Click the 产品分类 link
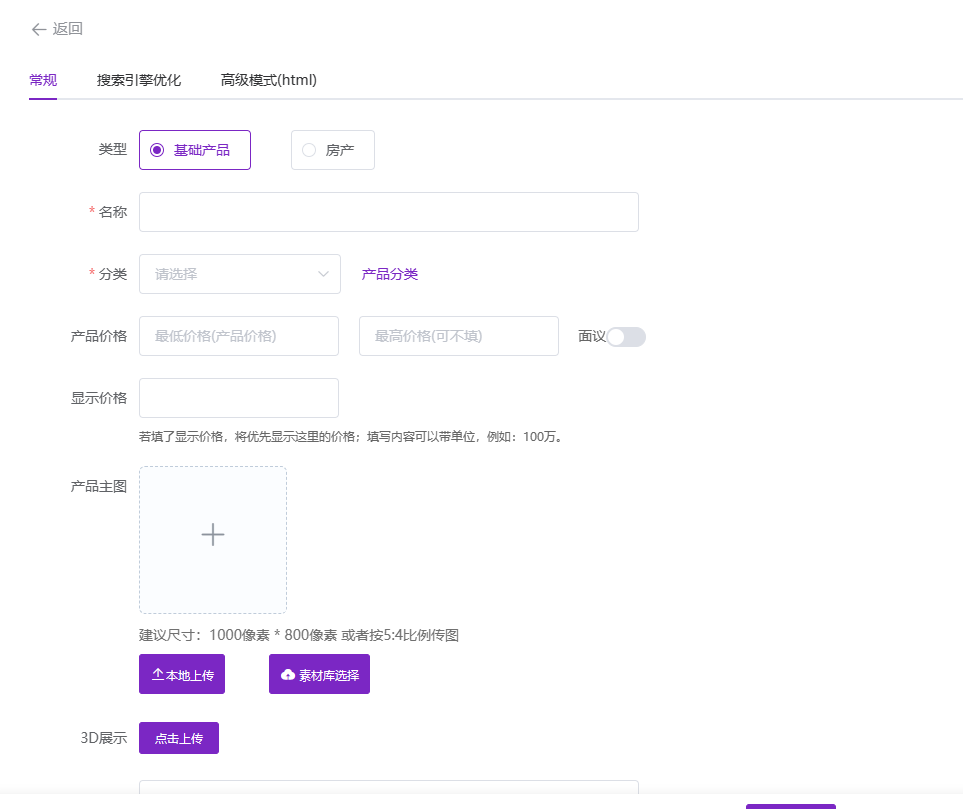The width and height of the screenshot is (963, 809). tap(389, 274)
